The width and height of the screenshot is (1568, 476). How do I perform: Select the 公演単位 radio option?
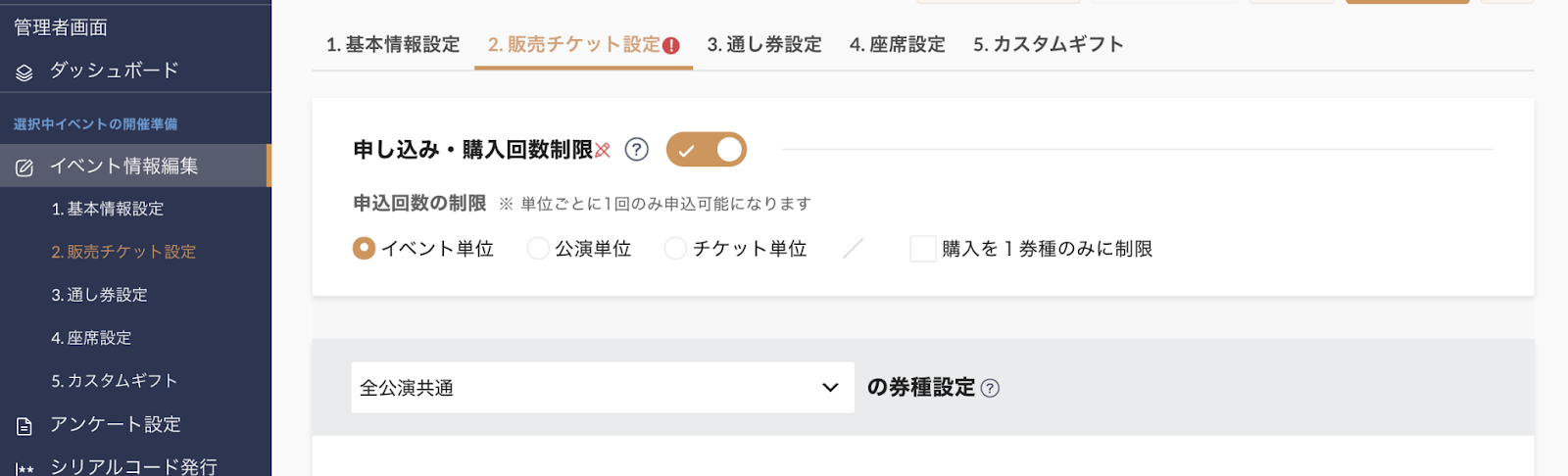[x=538, y=249]
